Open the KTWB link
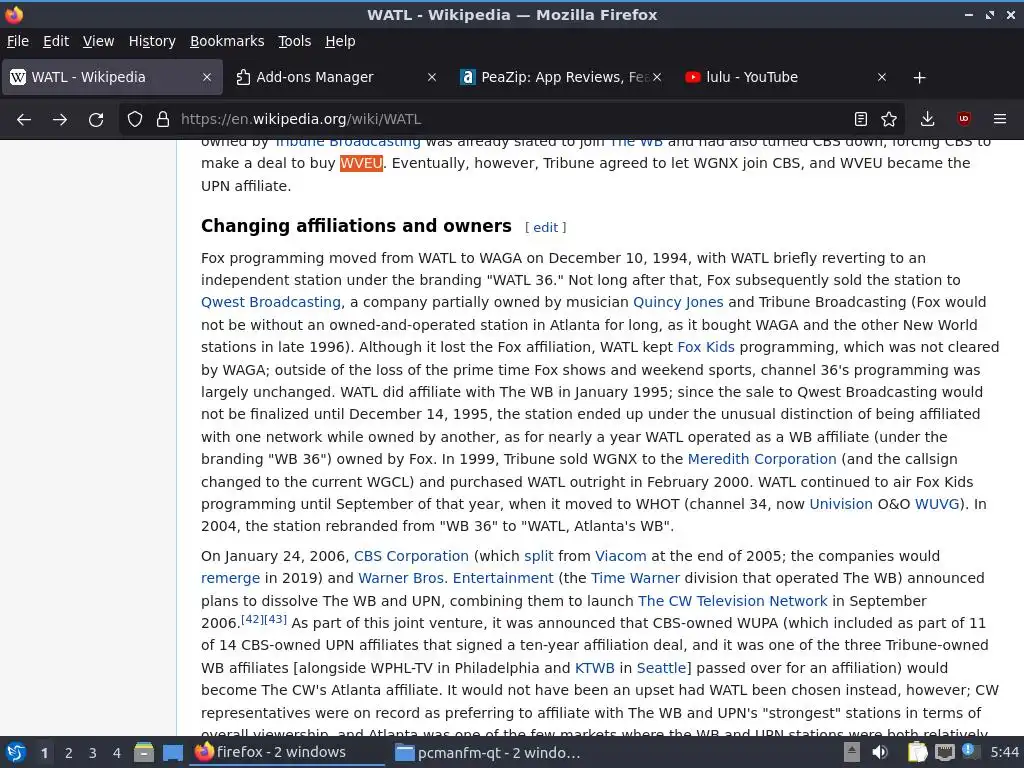Image resolution: width=1024 pixels, height=768 pixels. [594, 668]
